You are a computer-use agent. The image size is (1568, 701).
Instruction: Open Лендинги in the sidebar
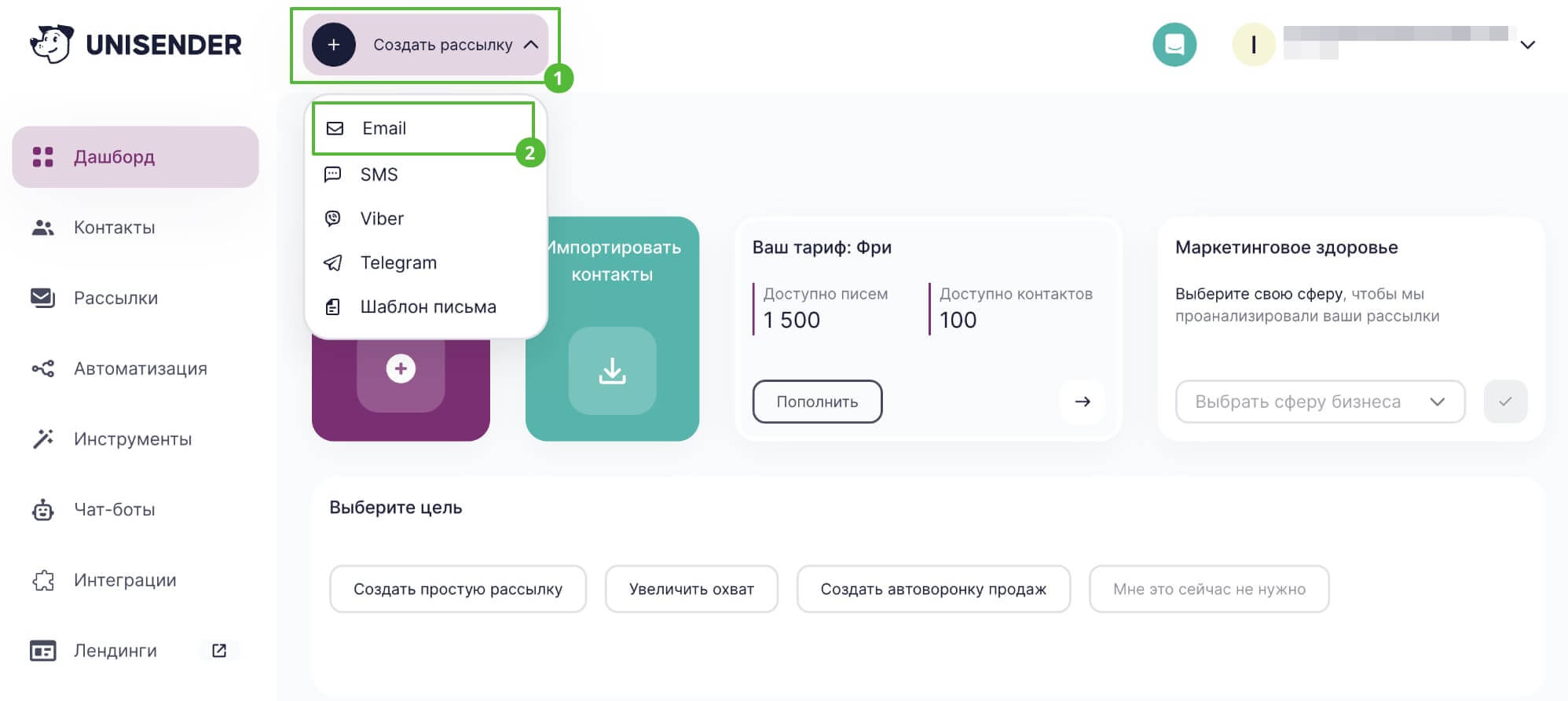pos(135,651)
